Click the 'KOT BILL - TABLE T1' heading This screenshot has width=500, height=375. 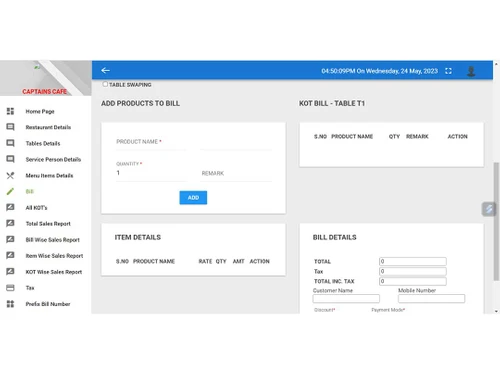tap(332, 103)
